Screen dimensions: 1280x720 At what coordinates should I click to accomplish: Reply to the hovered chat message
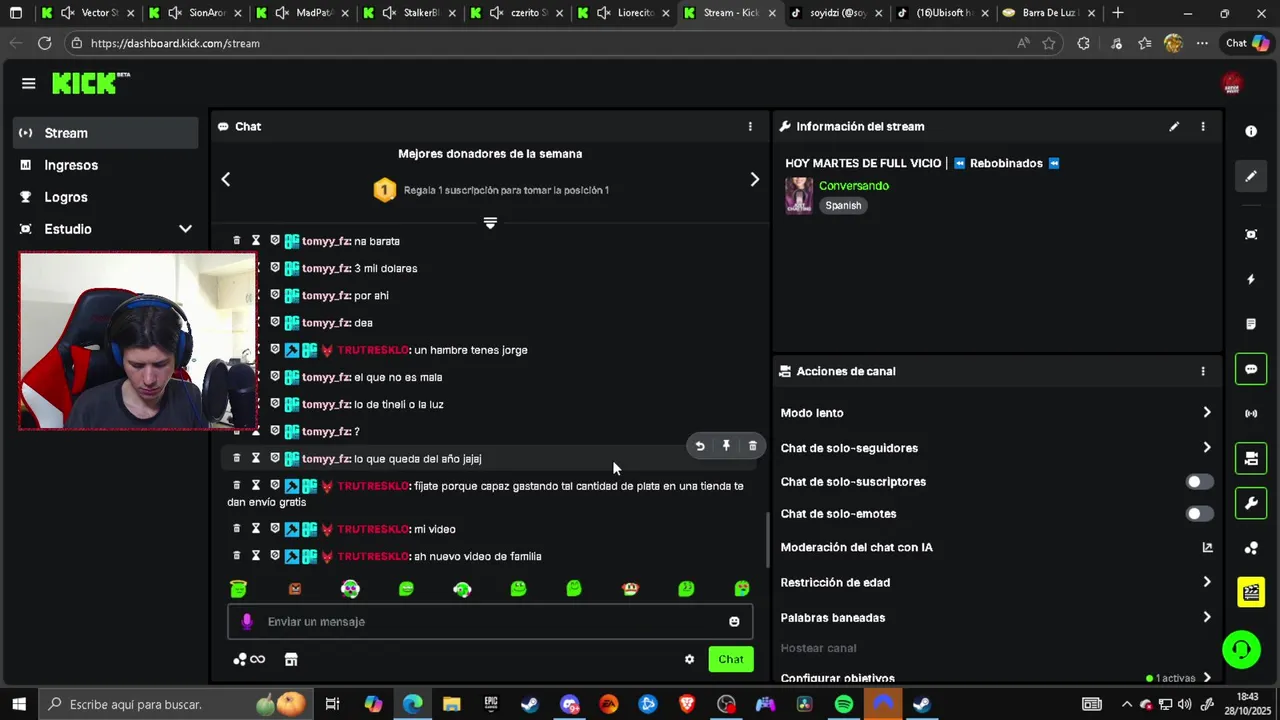coord(700,446)
